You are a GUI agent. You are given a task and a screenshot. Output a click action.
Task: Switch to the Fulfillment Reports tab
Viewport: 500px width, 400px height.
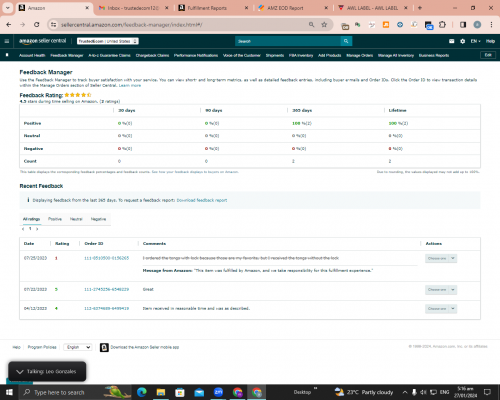(212, 8)
